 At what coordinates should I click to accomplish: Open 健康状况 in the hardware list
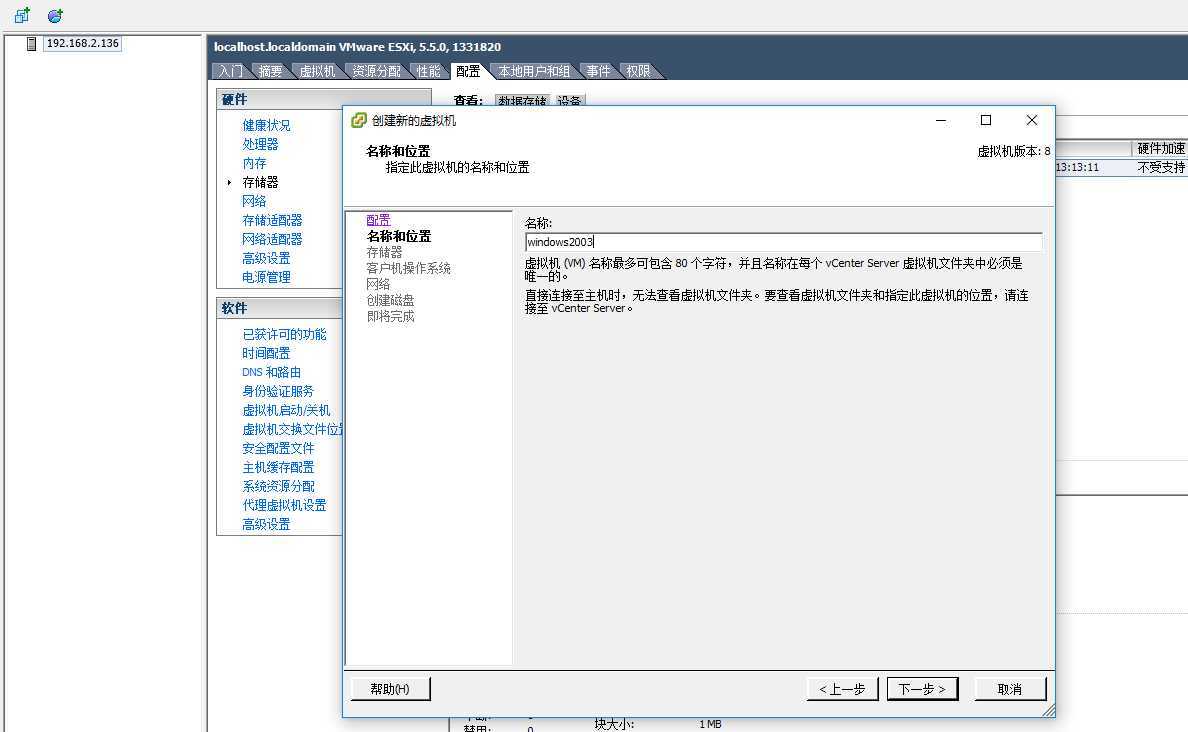point(266,125)
